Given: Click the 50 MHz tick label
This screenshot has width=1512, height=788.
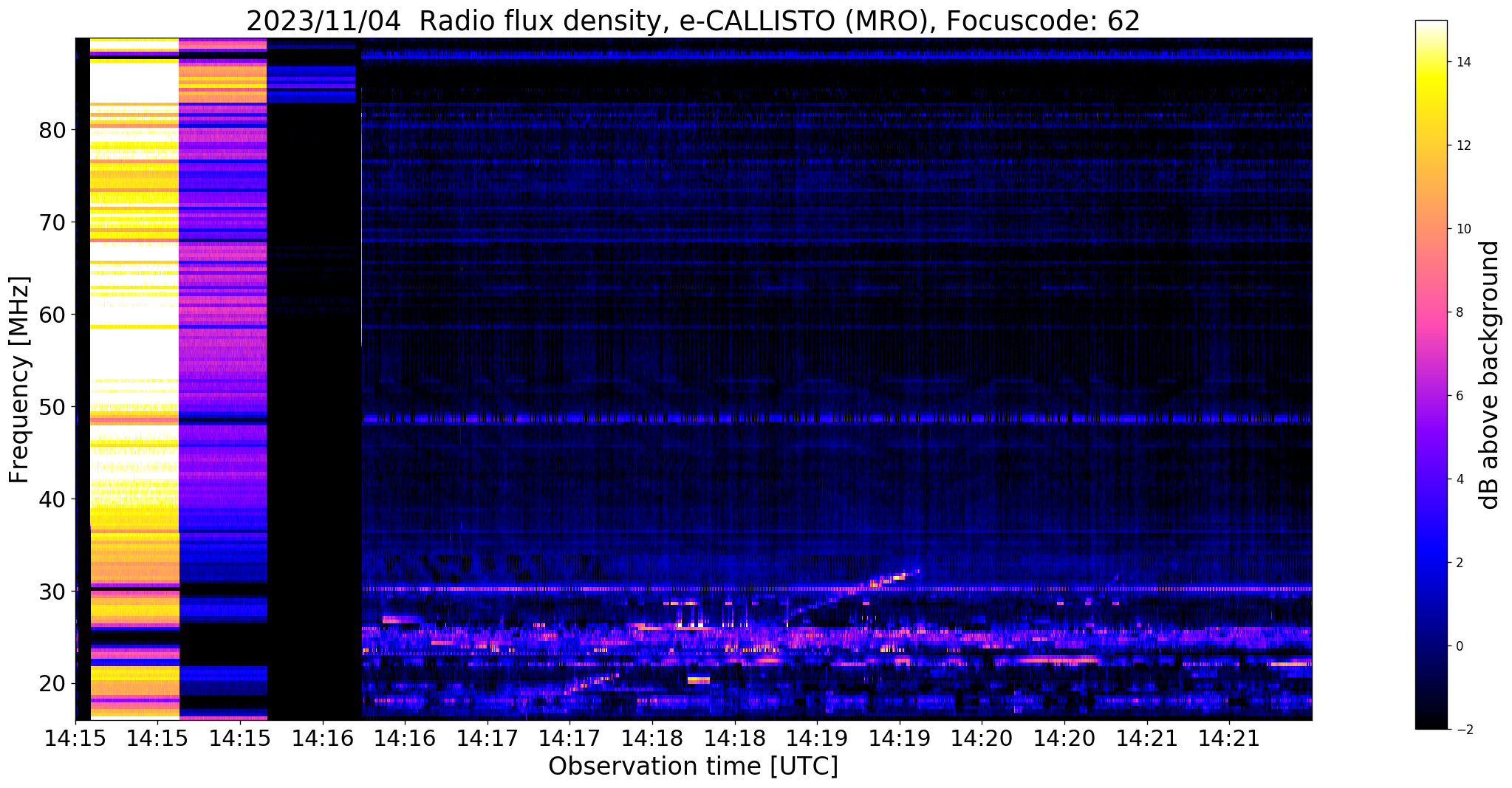Looking at the screenshot, I should pos(52,407).
